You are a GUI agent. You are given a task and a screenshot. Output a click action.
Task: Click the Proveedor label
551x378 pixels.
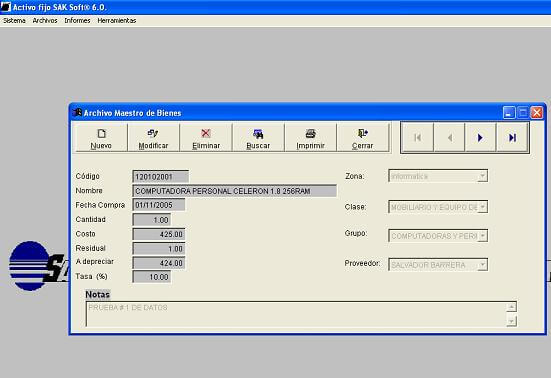pos(362,263)
